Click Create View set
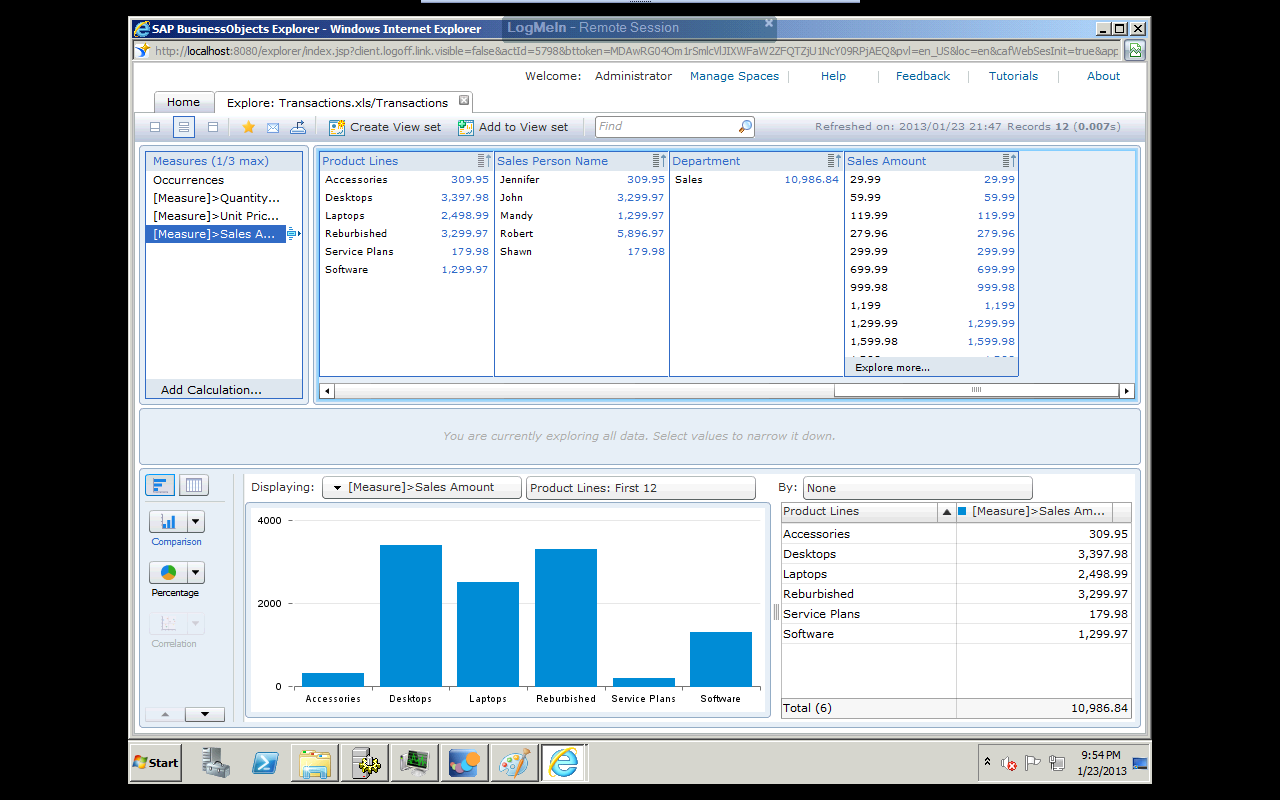 pos(385,127)
